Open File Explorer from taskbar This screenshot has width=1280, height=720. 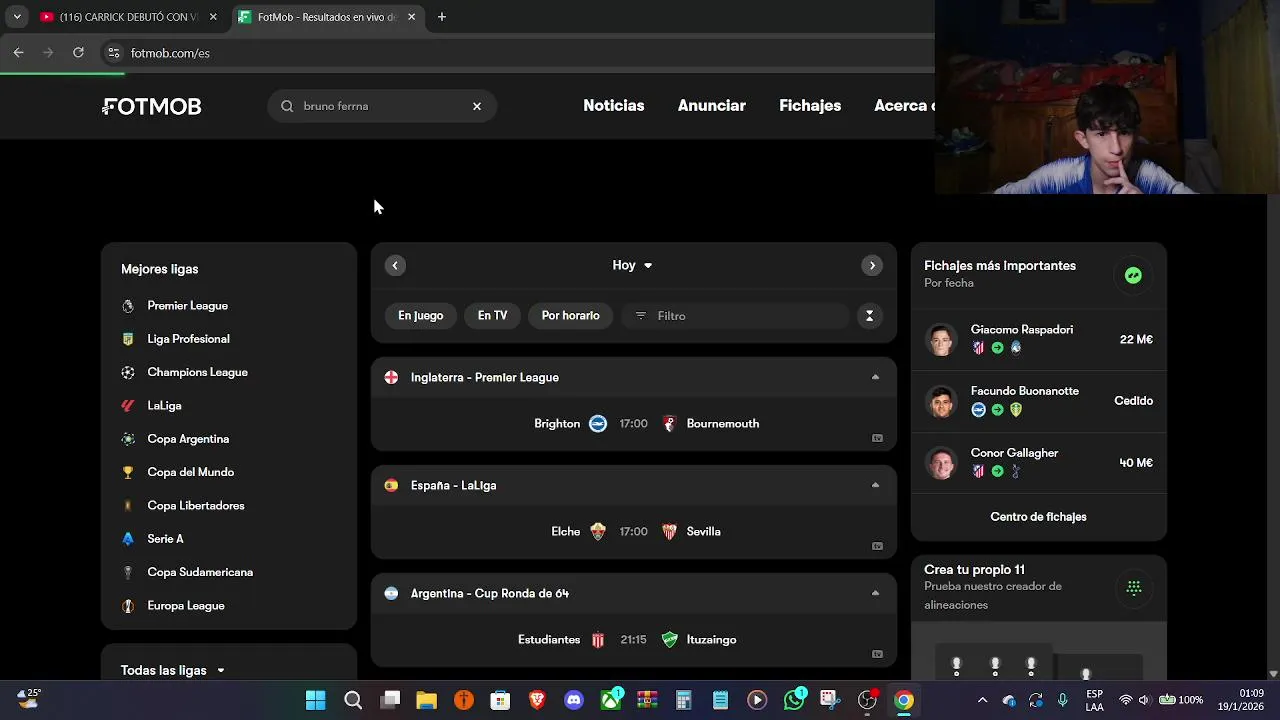coord(427,700)
